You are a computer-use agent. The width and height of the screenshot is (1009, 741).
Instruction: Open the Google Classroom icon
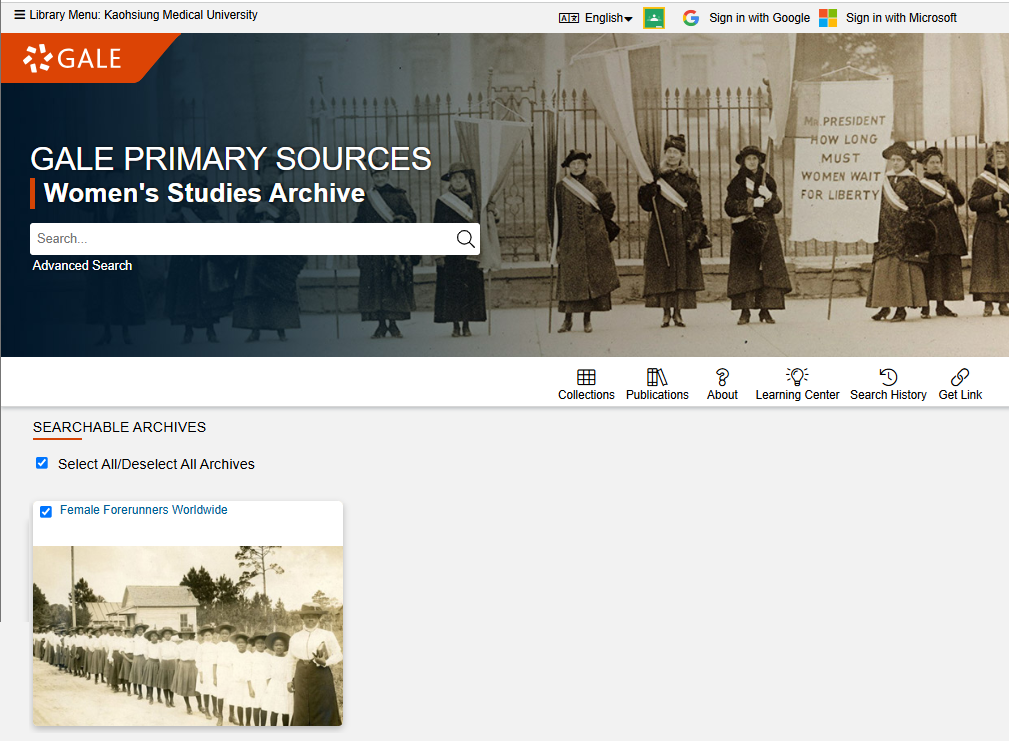click(x=654, y=18)
